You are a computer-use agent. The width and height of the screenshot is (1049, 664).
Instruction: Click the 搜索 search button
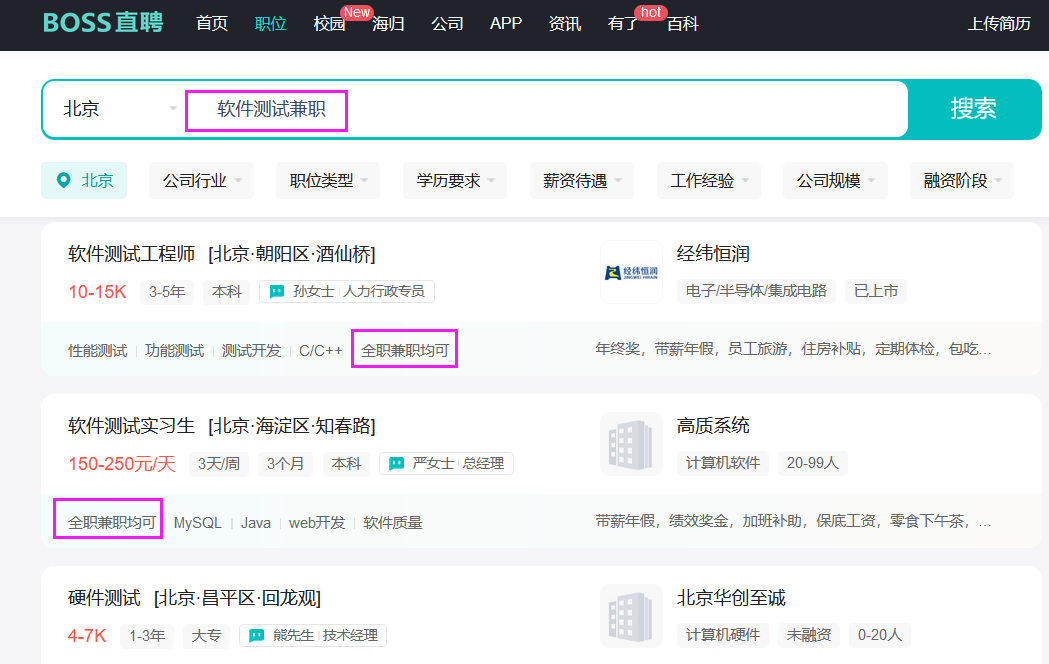(x=974, y=110)
